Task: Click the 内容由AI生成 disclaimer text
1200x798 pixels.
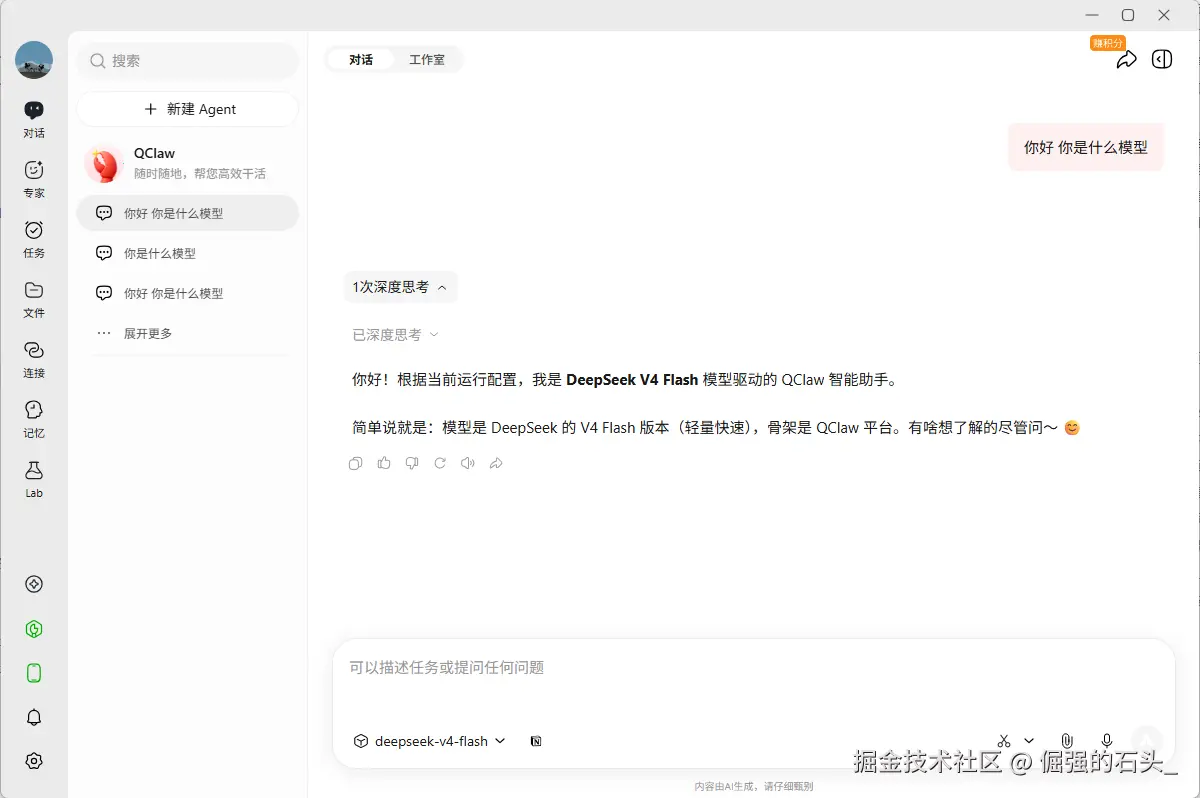Action: 754,786
